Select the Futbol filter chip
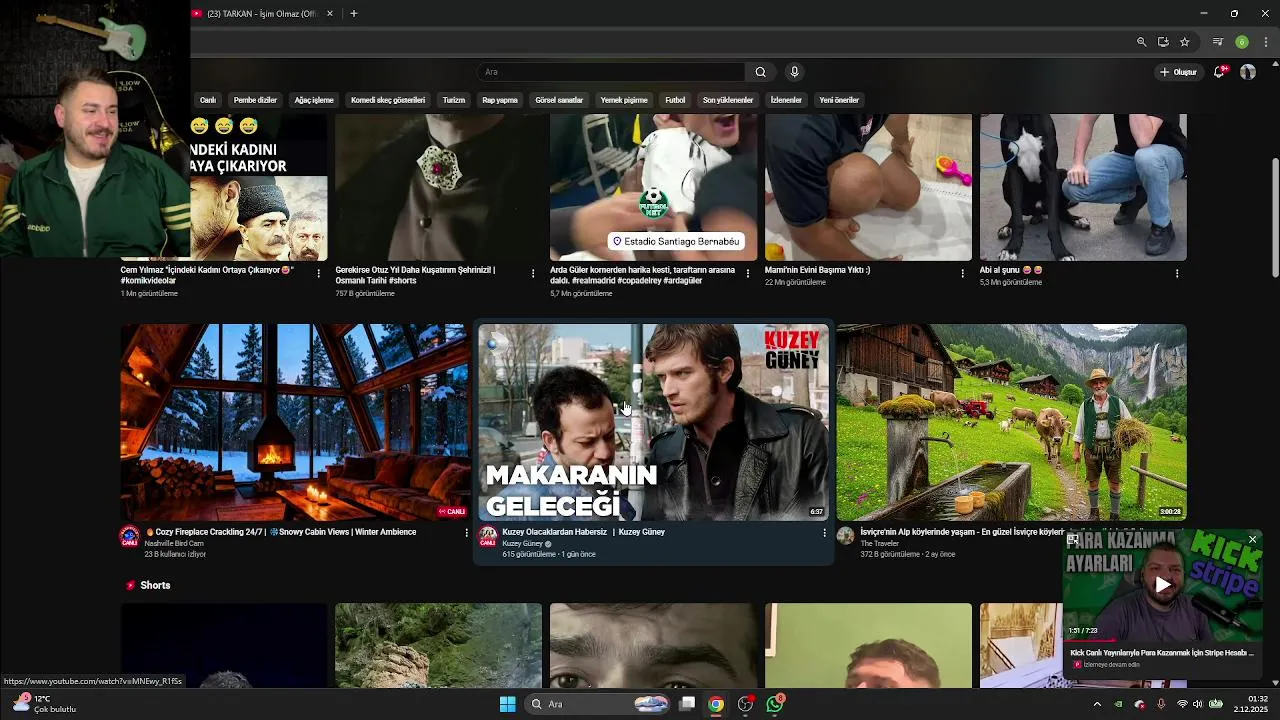 coord(676,100)
